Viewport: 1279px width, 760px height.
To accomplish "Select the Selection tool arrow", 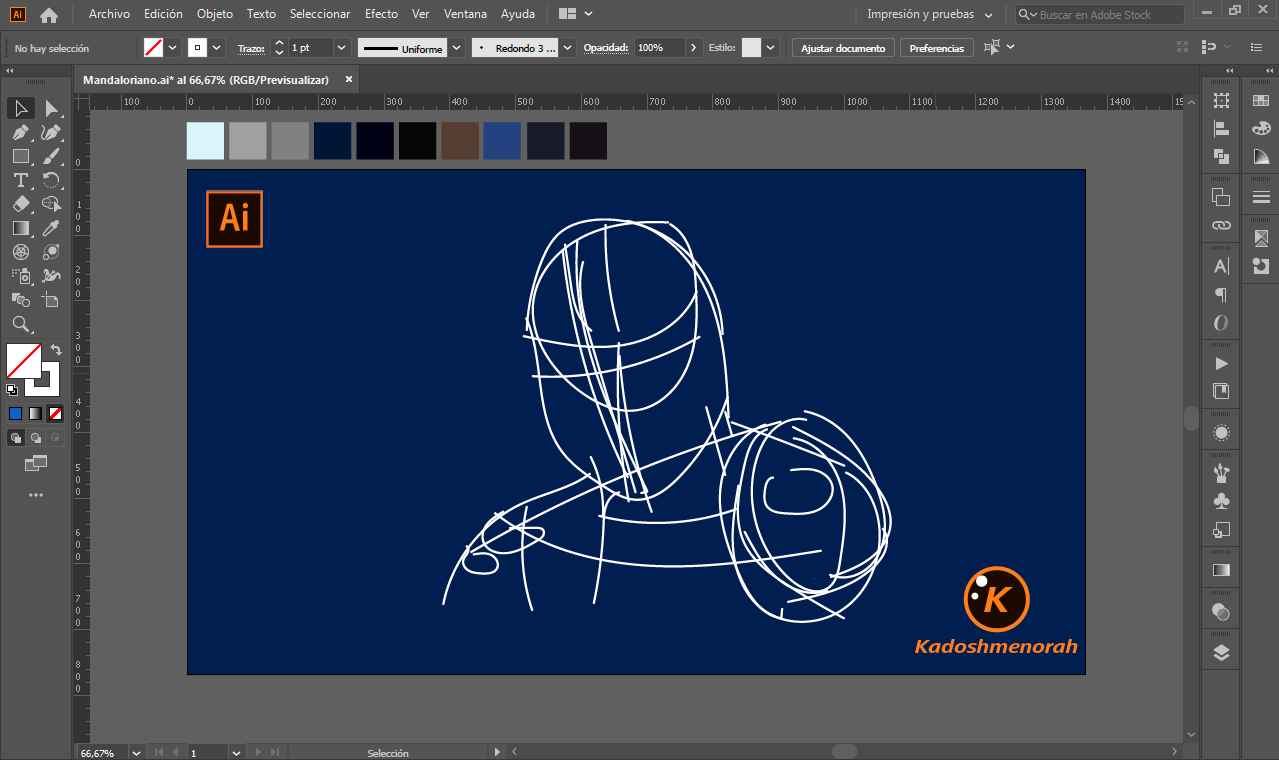I will tap(21, 108).
